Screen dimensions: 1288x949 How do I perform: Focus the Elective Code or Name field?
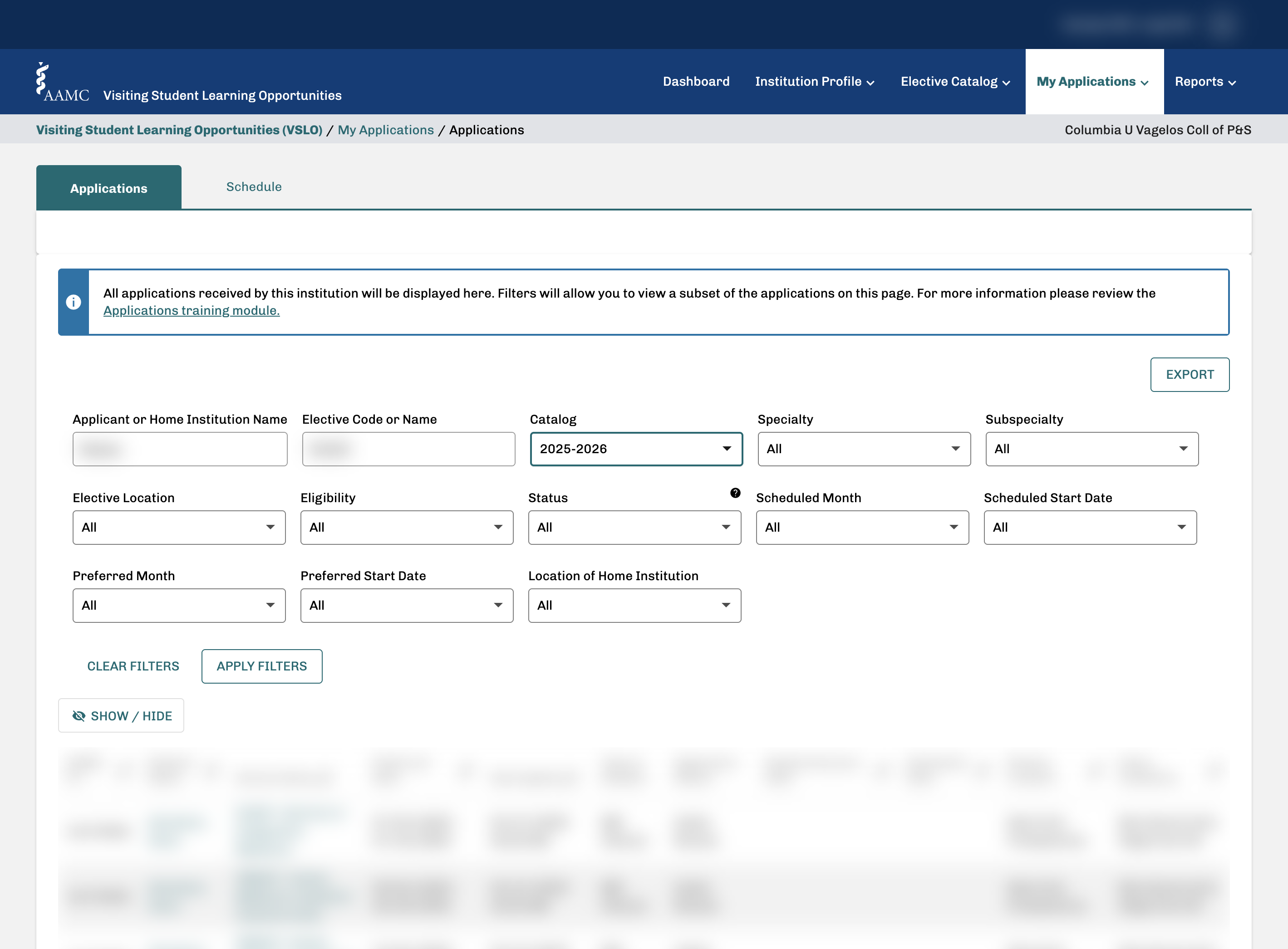(x=408, y=449)
